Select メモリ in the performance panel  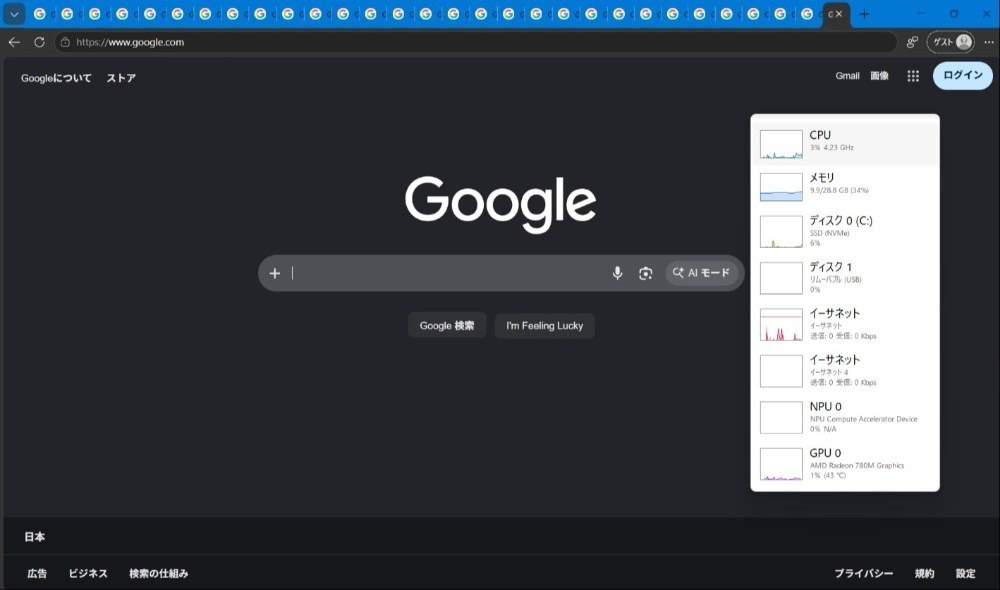[845, 186]
